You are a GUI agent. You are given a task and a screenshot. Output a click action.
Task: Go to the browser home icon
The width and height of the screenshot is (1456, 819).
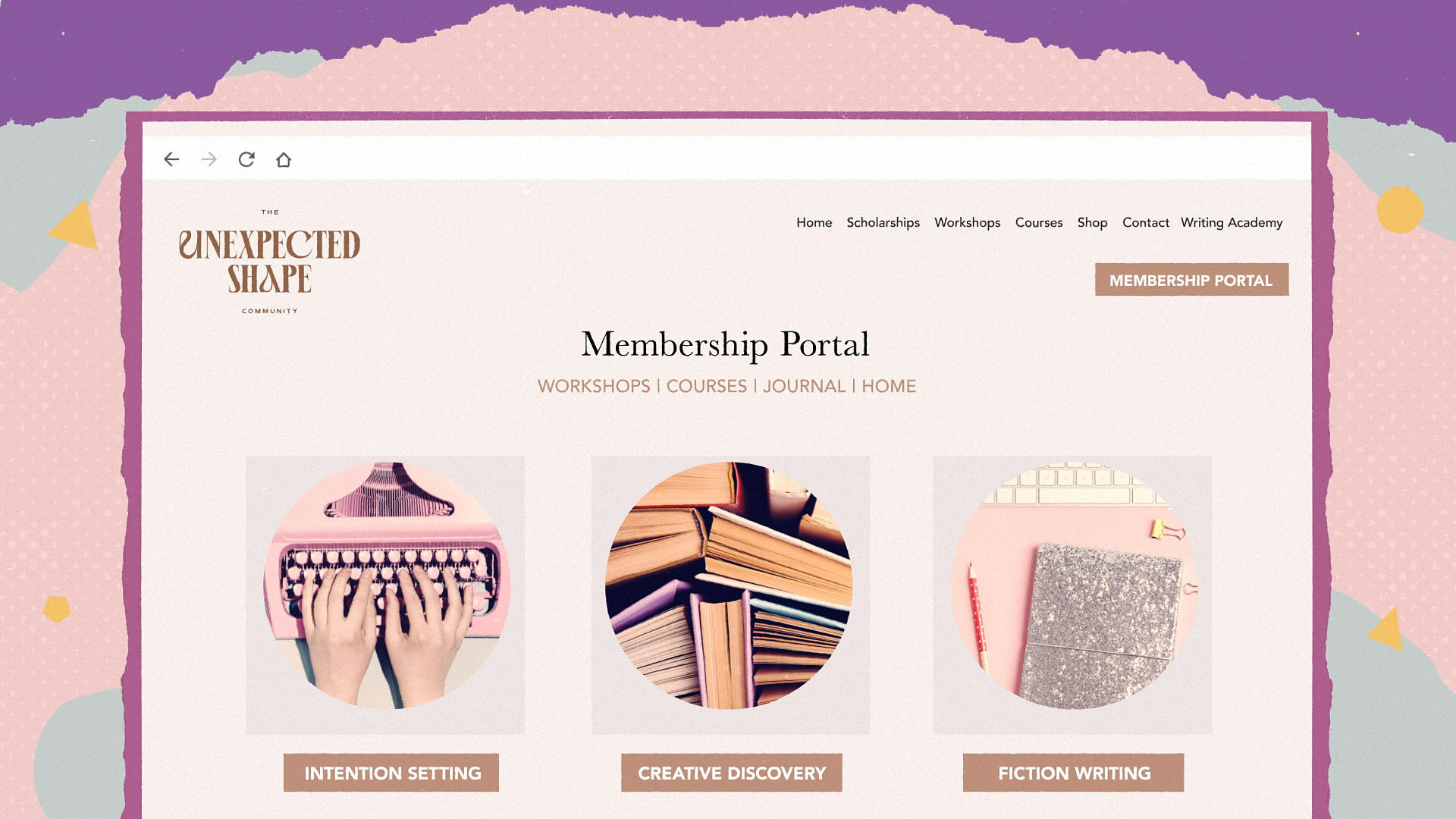[x=284, y=159]
